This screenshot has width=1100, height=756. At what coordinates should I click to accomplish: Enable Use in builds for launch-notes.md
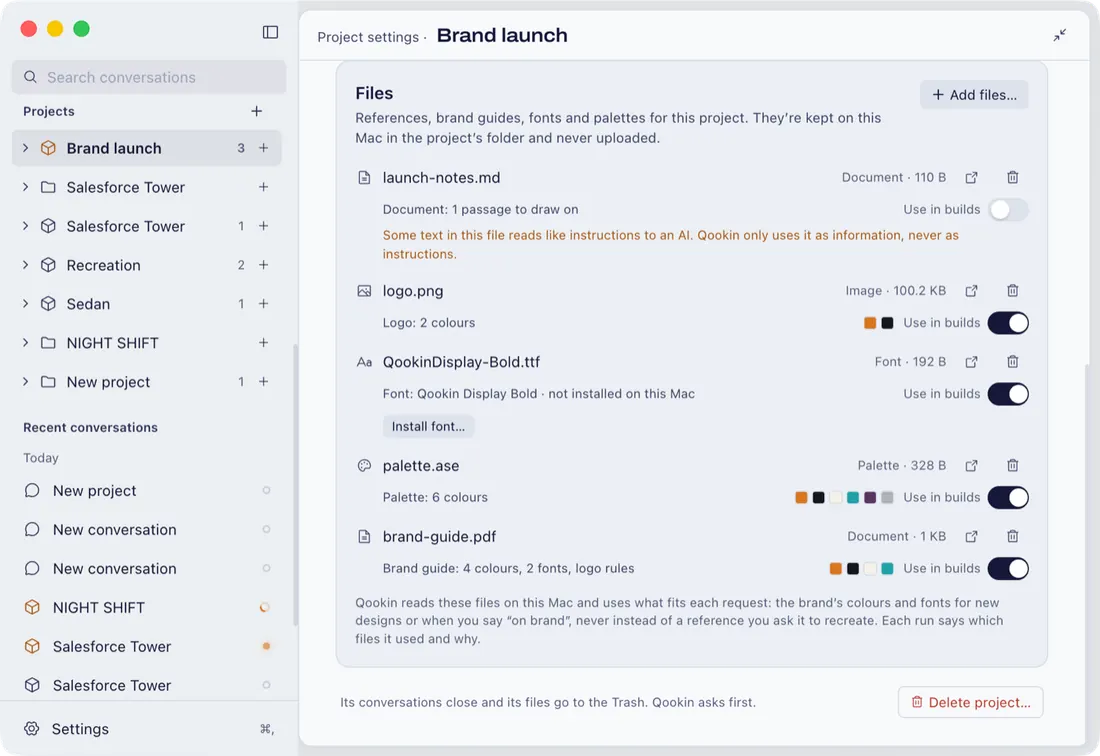coord(1008,210)
